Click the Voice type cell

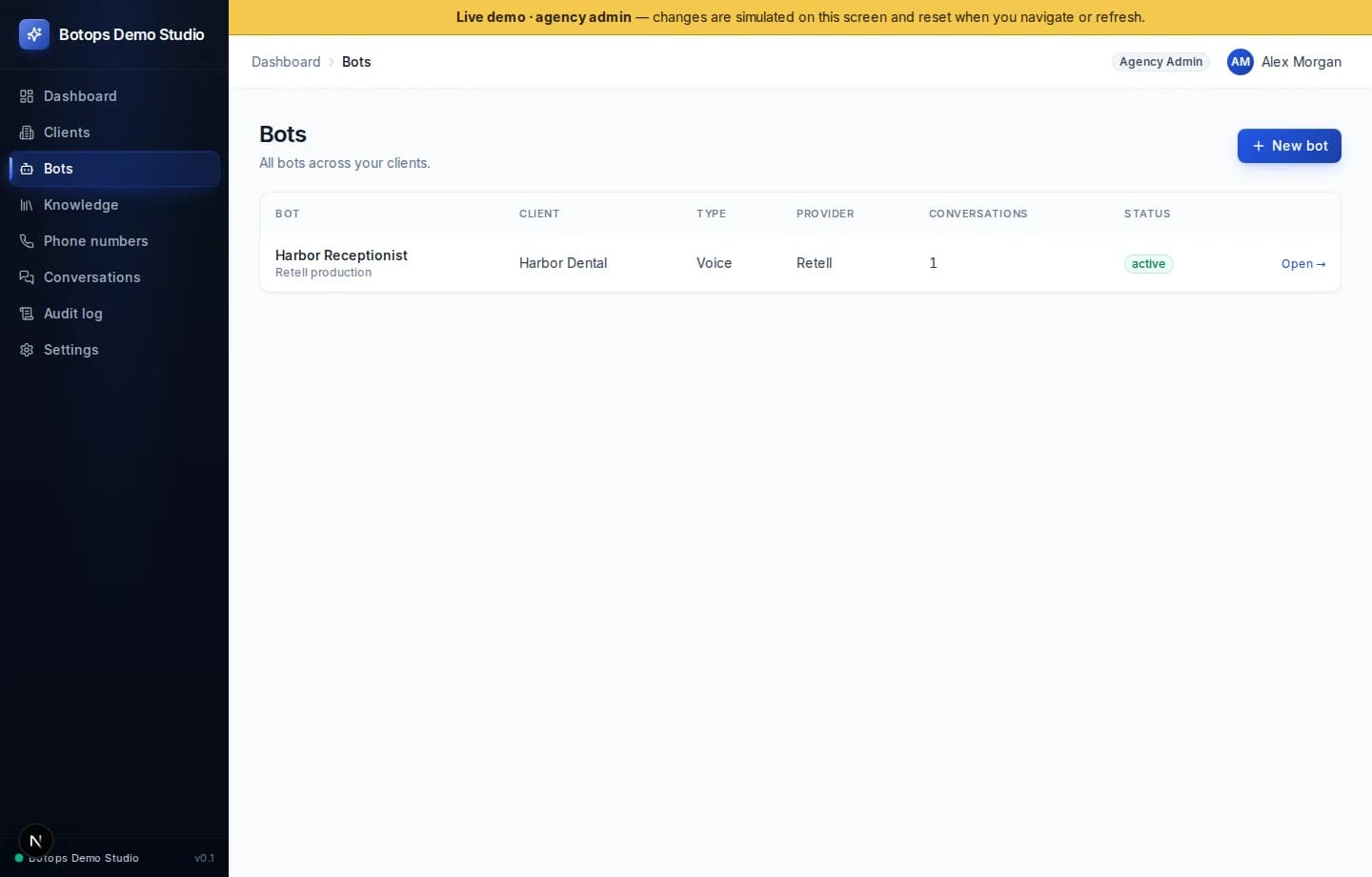click(x=714, y=263)
